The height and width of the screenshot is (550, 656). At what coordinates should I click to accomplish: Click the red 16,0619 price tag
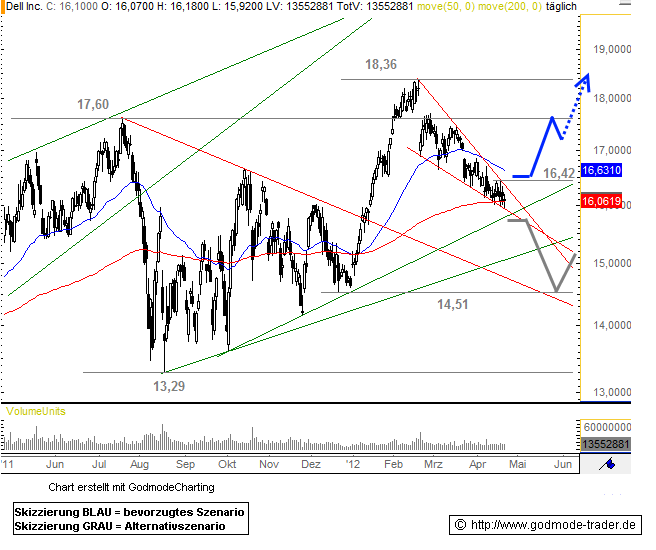601,201
